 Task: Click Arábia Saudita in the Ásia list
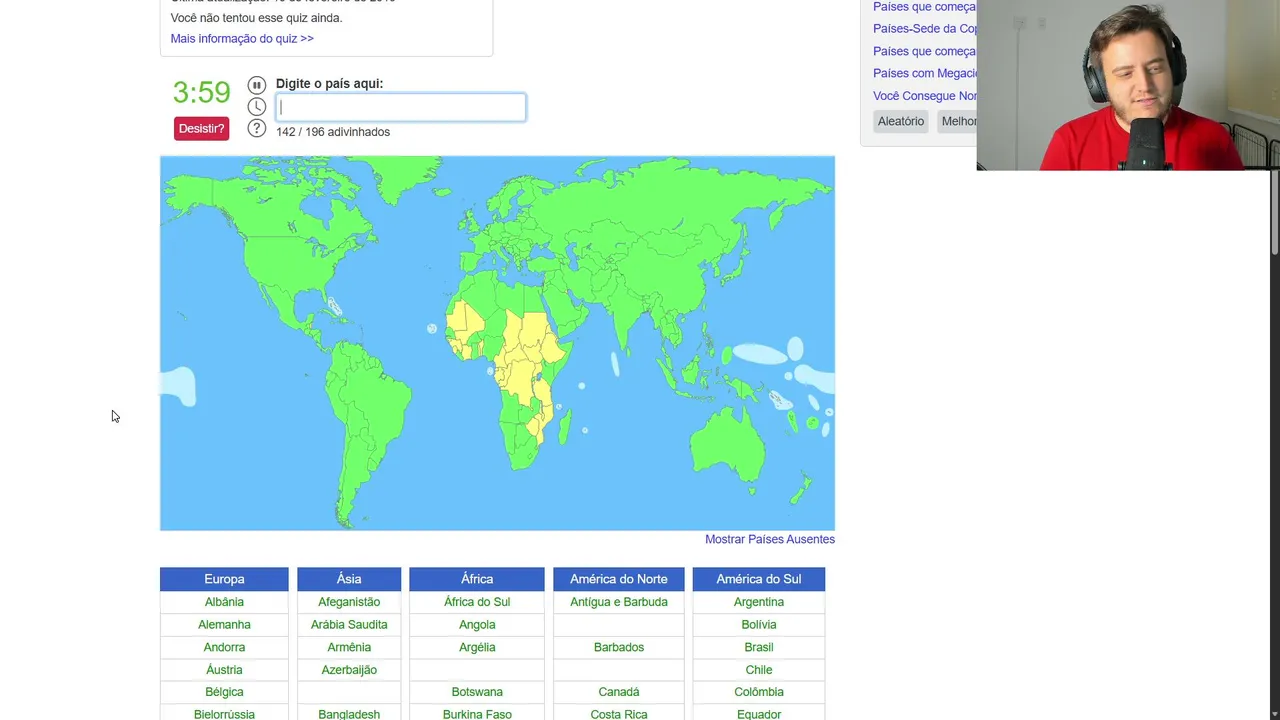[x=349, y=624]
